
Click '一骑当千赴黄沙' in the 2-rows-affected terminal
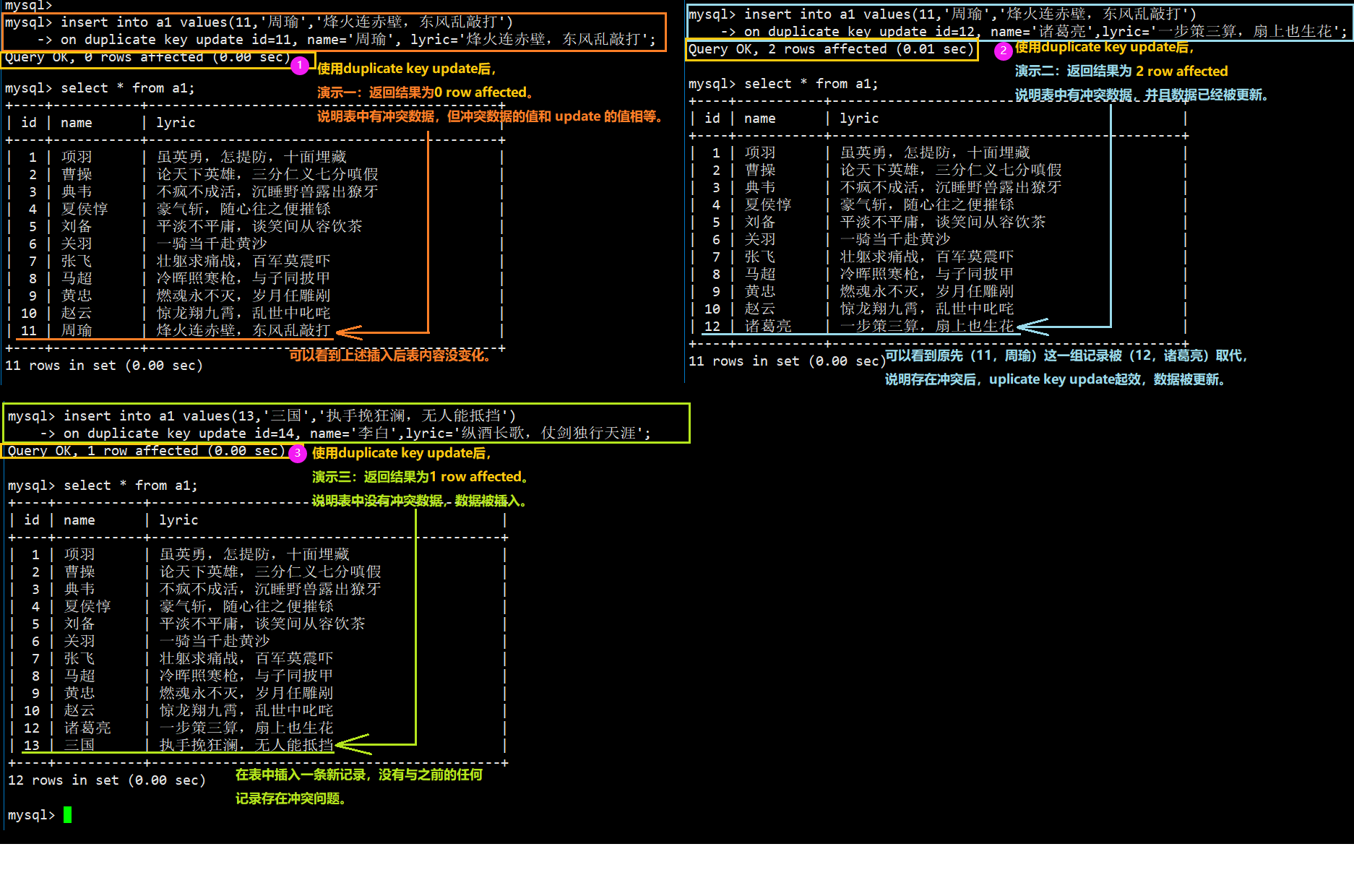(x=896, y=240)
